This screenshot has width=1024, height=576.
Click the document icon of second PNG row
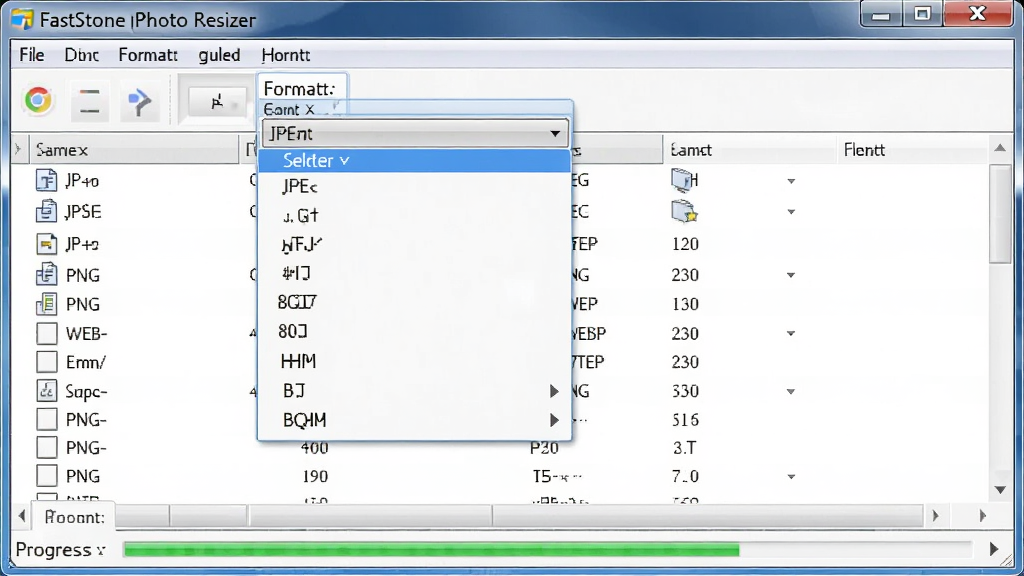pyautogui.click(x=46, y=304)
